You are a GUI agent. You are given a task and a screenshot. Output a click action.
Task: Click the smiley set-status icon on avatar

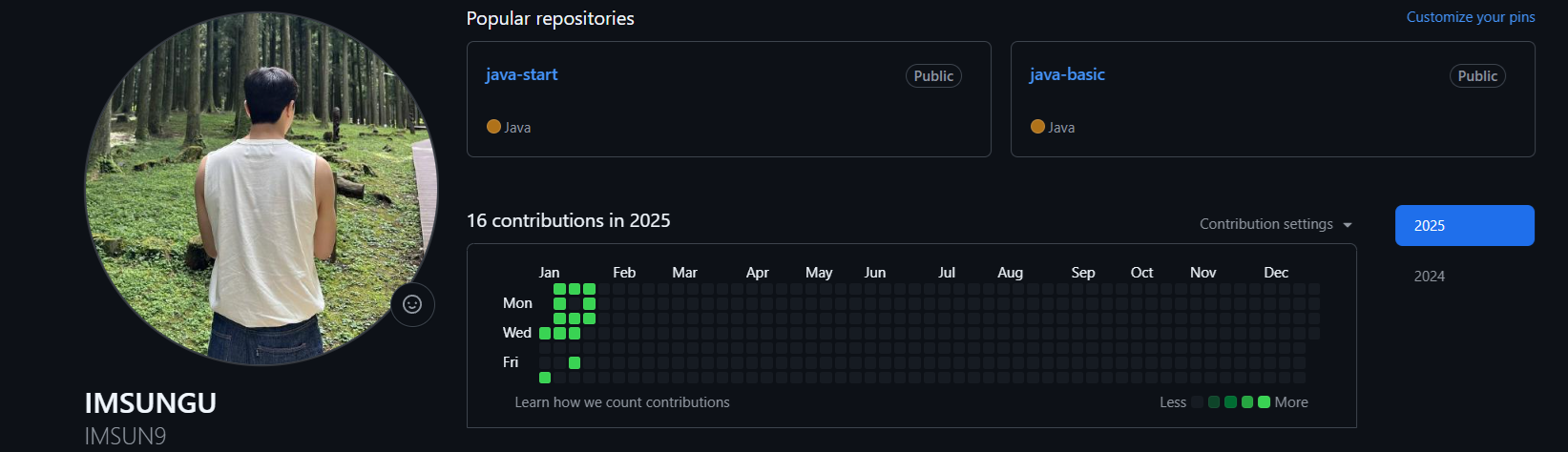(x=412, y=304)
